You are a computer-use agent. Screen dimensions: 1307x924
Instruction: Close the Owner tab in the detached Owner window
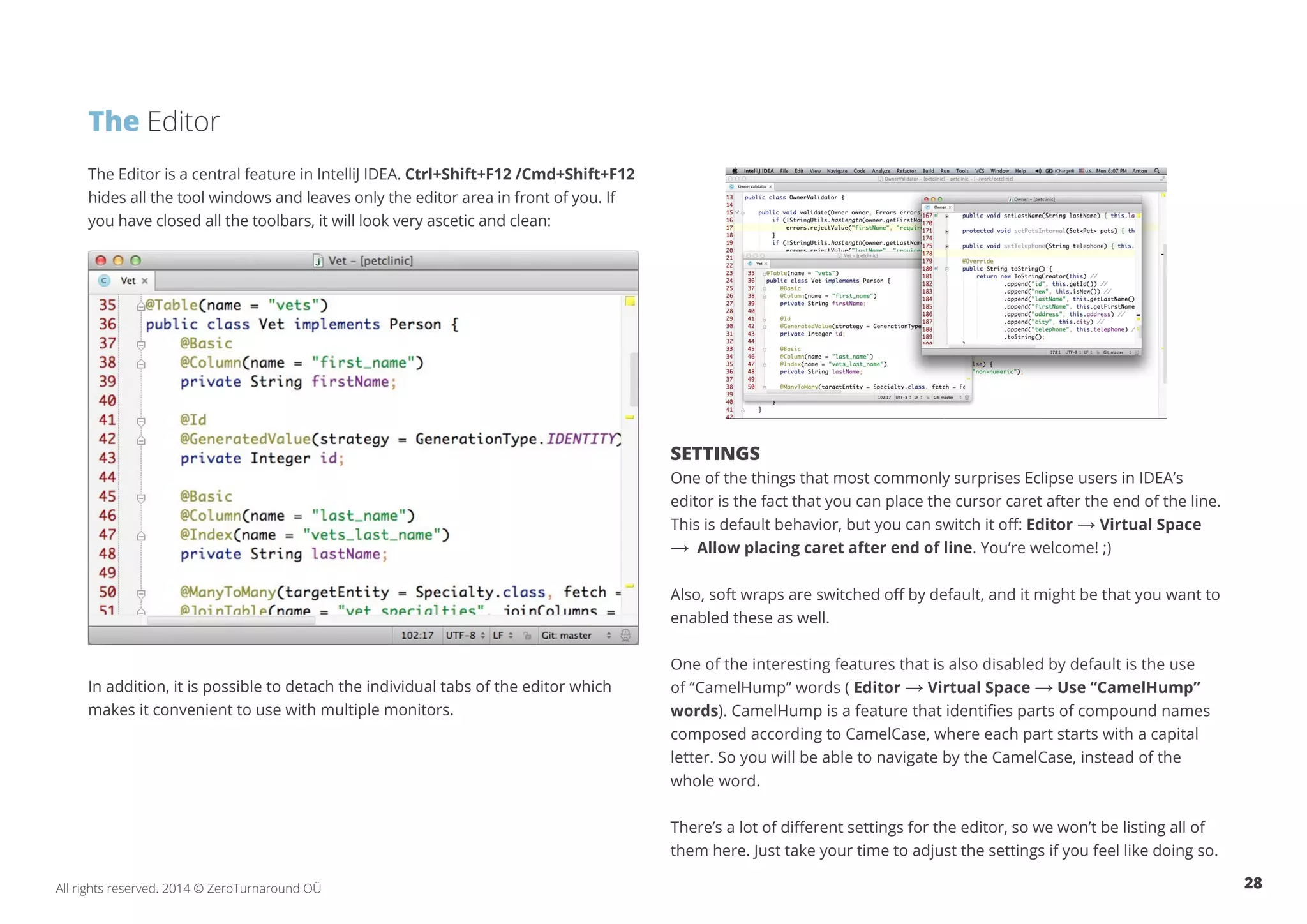(950, 207)
